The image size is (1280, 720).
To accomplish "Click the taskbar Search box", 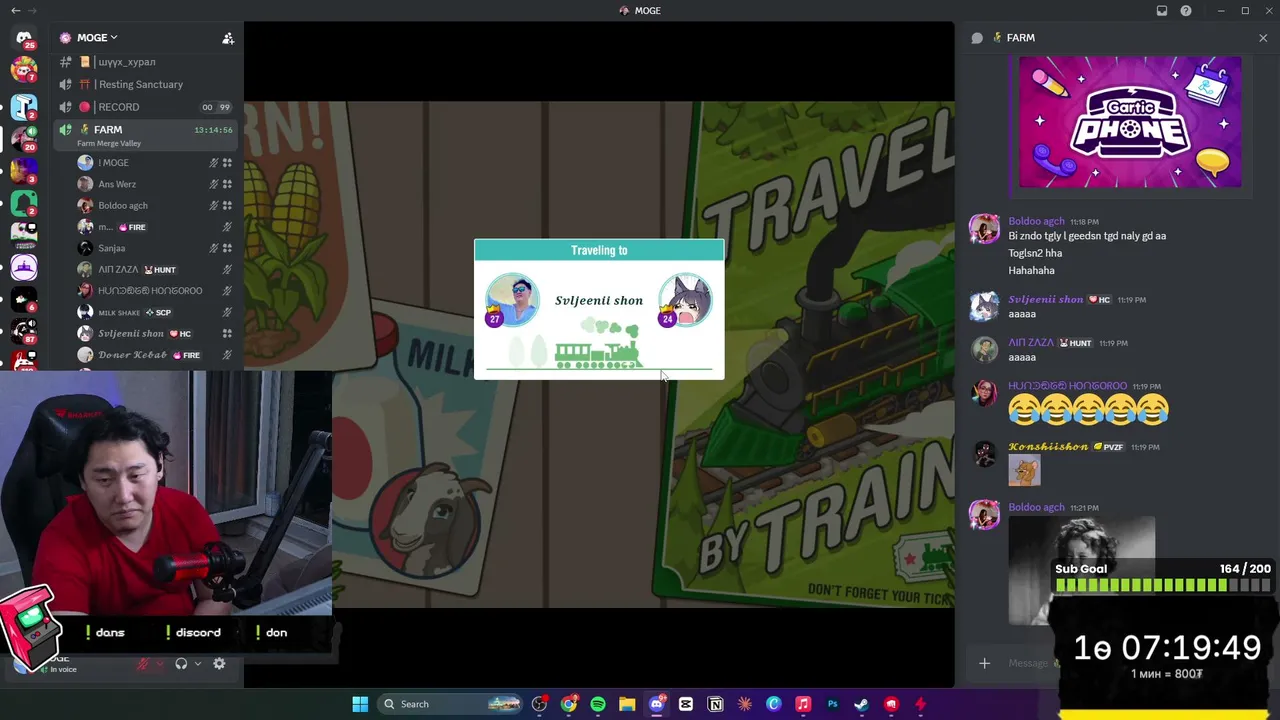I will point(450,704).
